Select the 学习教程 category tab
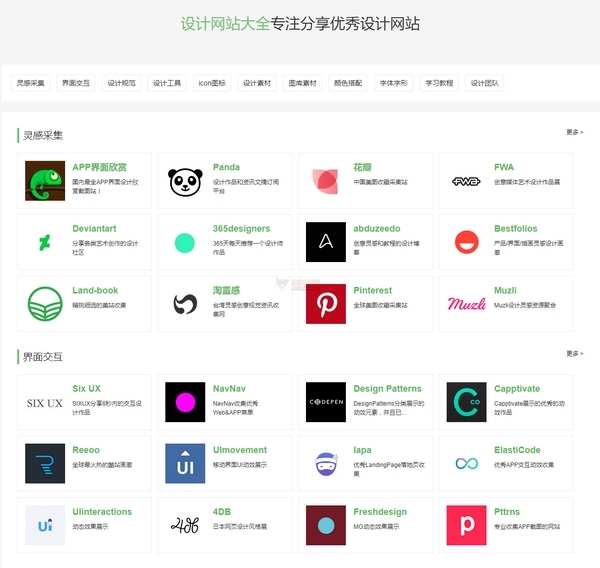 click(x=439, y=83)
